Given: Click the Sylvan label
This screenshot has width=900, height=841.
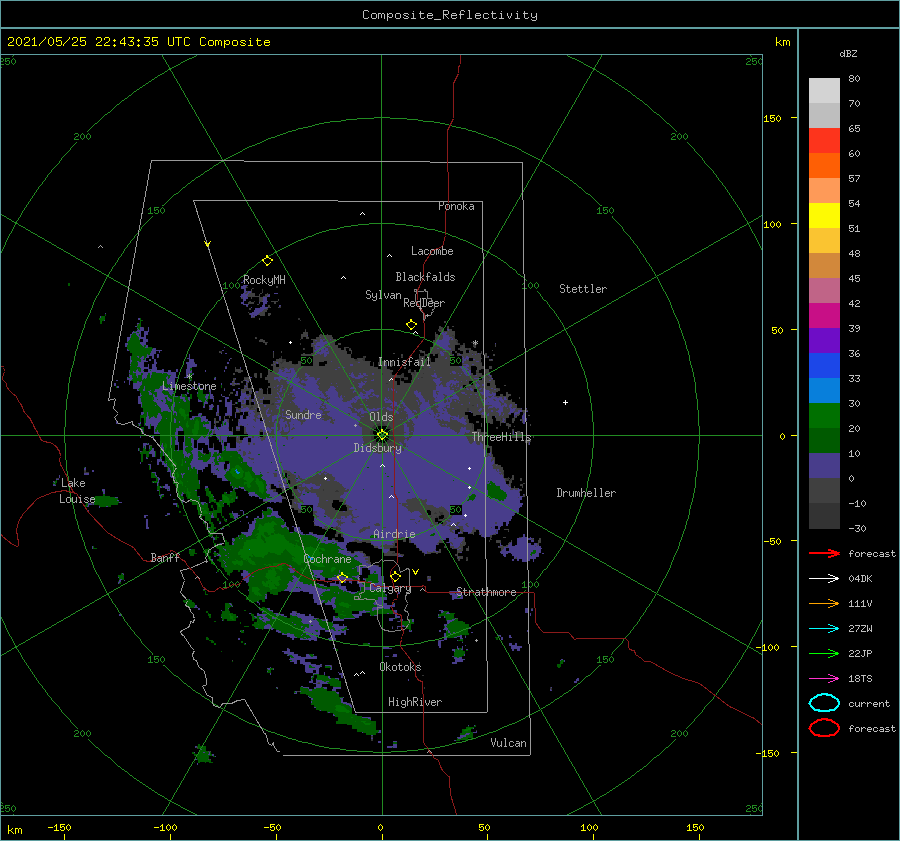Looking at the screenshot, I should pos(383,295).
